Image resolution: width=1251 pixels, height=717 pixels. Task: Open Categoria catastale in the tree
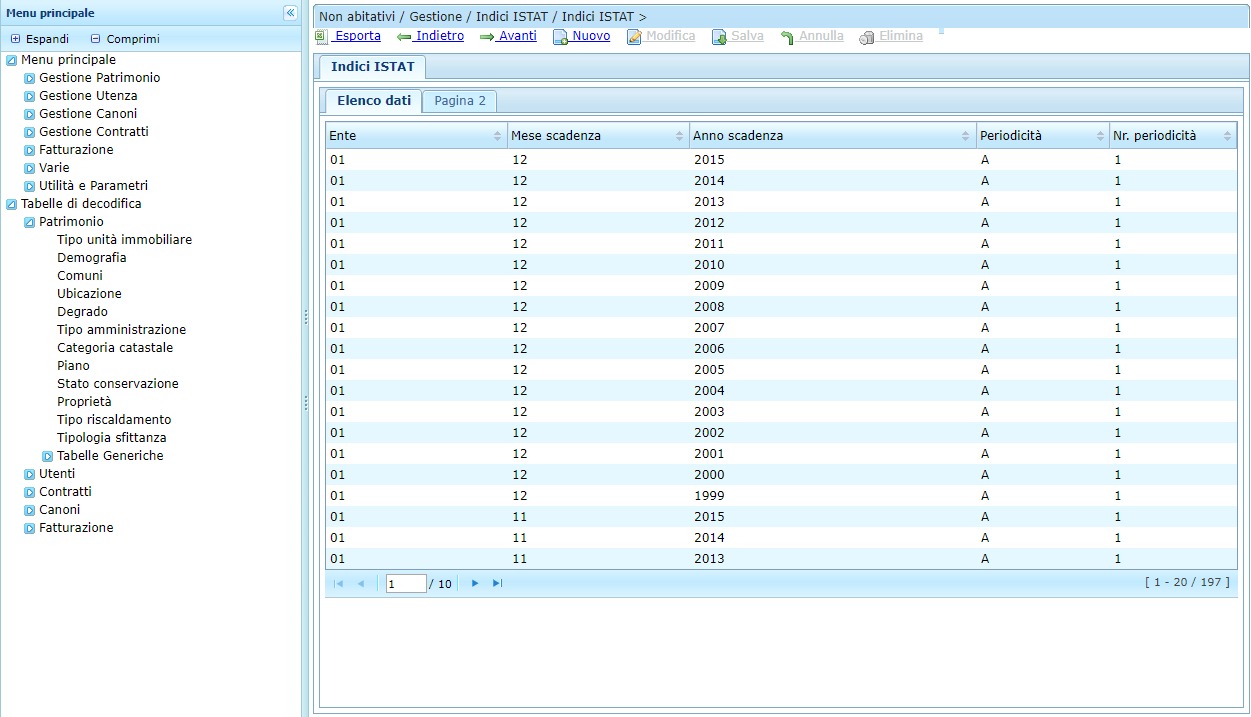click(x=115, y=348)
